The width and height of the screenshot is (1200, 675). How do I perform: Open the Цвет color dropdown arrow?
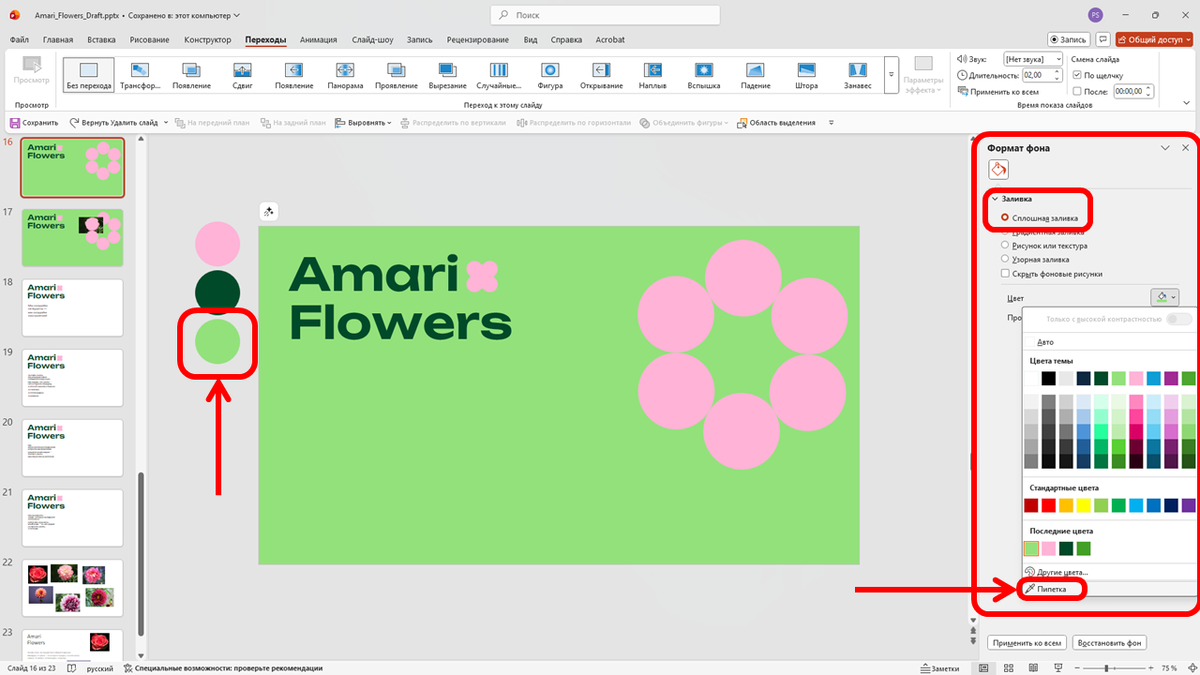1172,297
